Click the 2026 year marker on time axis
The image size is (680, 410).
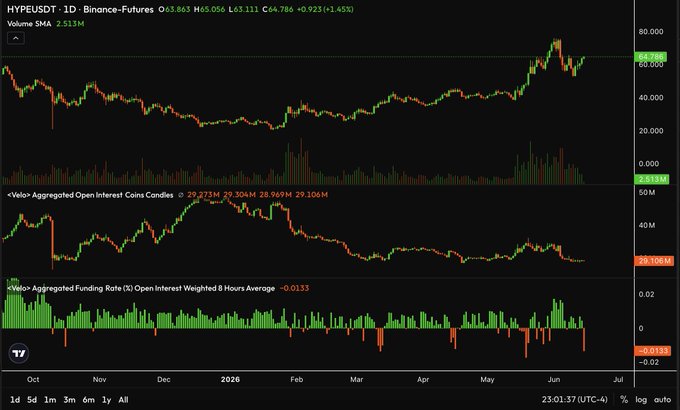(x=230, y=379)
